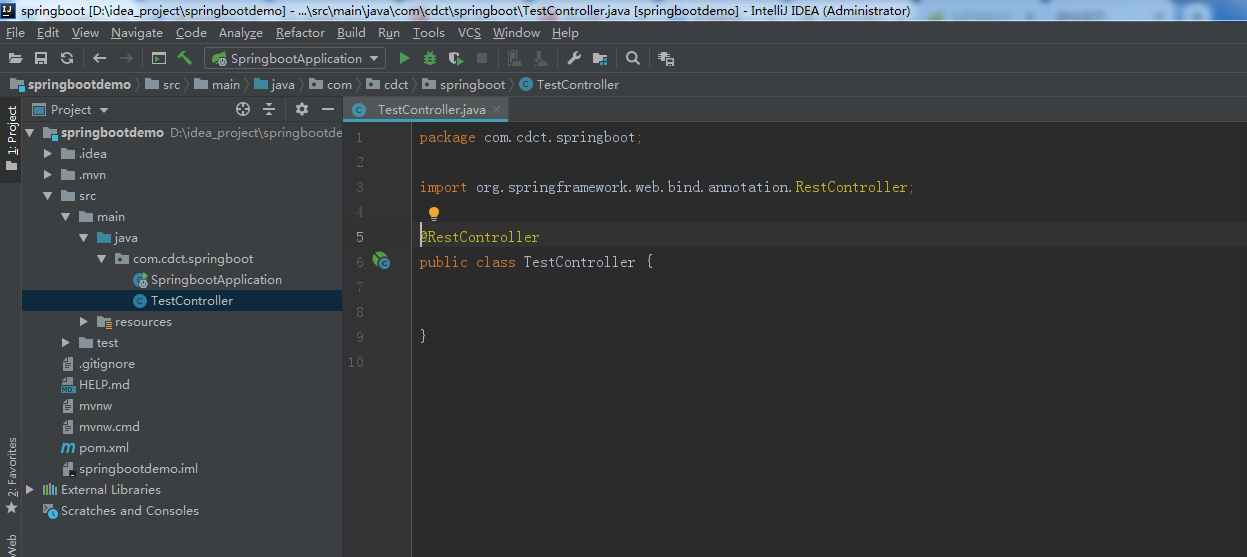The width and height of the screenshot is (1247, 557).
Task: Open the SpringbootApplication run configuration dropdown
Action: coord(295,59)
